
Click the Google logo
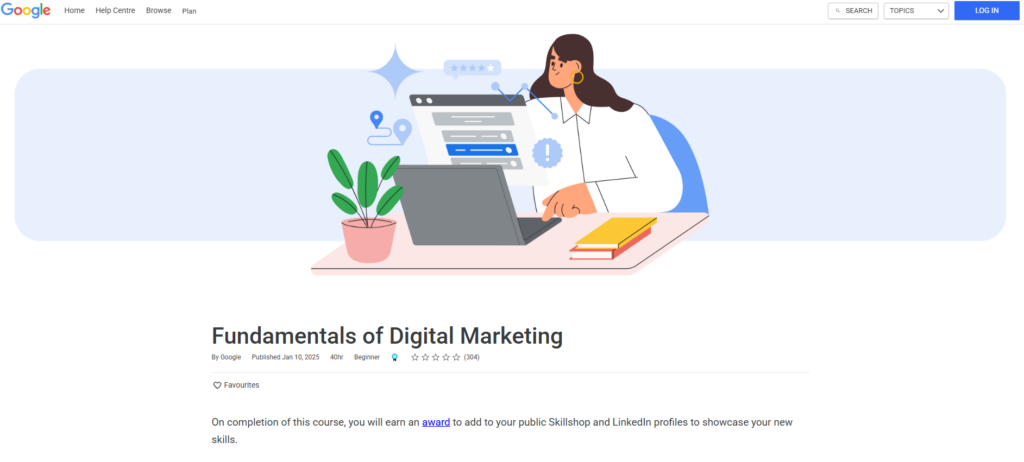pos(25,10)
